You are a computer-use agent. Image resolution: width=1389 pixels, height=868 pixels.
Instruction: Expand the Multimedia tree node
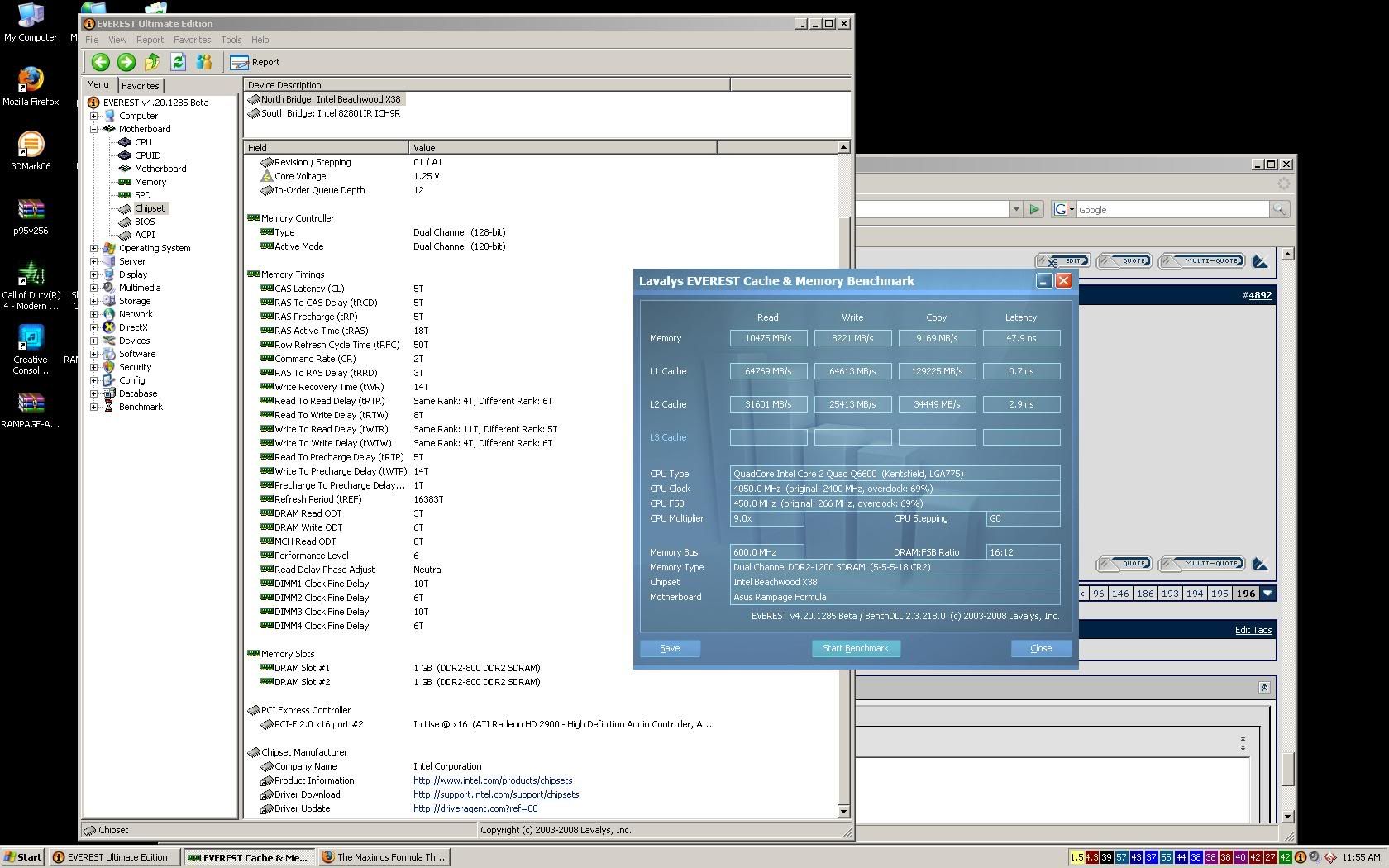coord(93,288)
